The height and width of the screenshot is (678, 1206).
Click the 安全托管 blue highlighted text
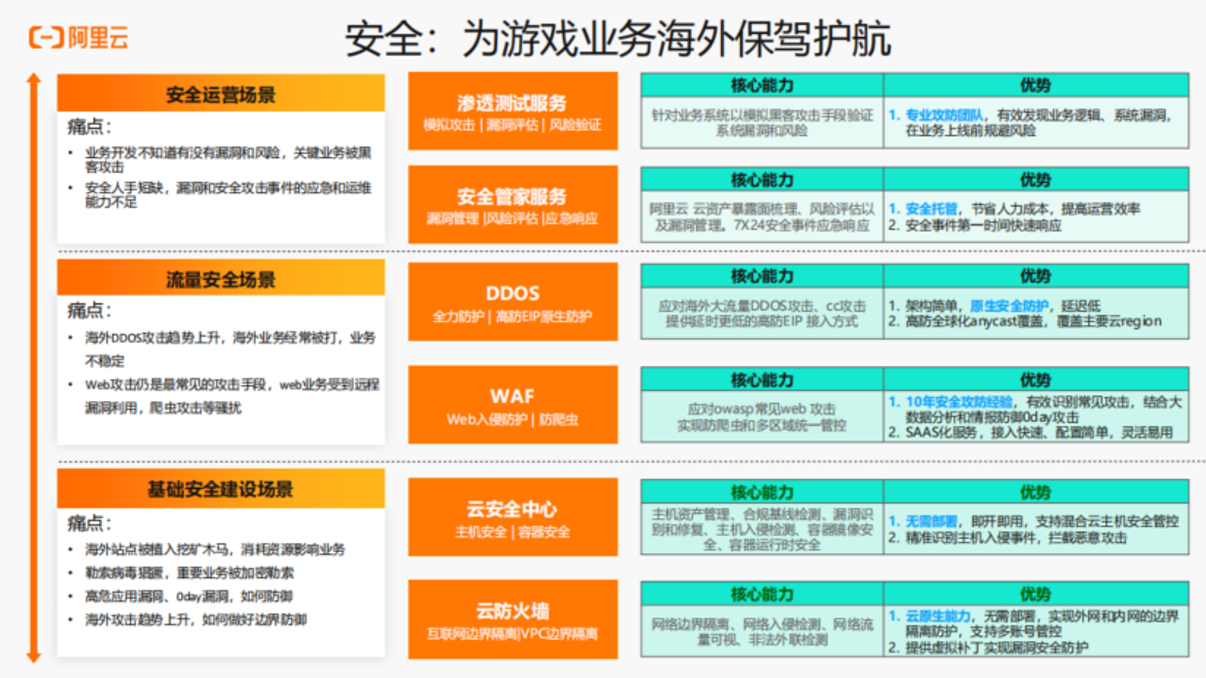(x=931, y=209)
